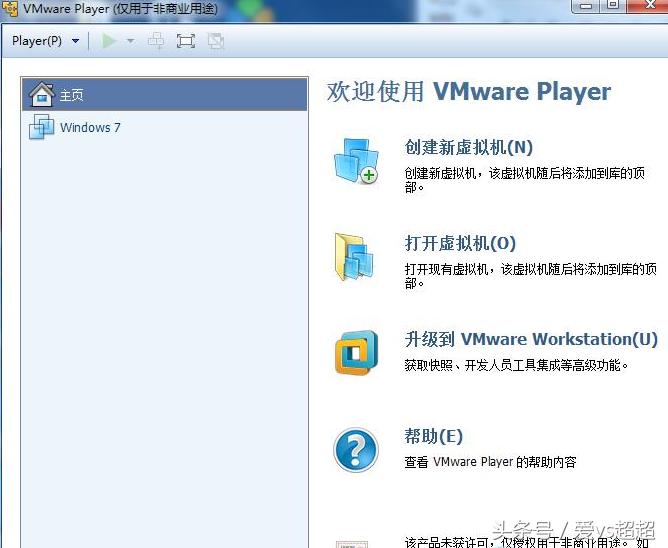This screenshot has height=548, width=668.
Task: Click 打开虚拟机(O) link
Action: point(460,243)
